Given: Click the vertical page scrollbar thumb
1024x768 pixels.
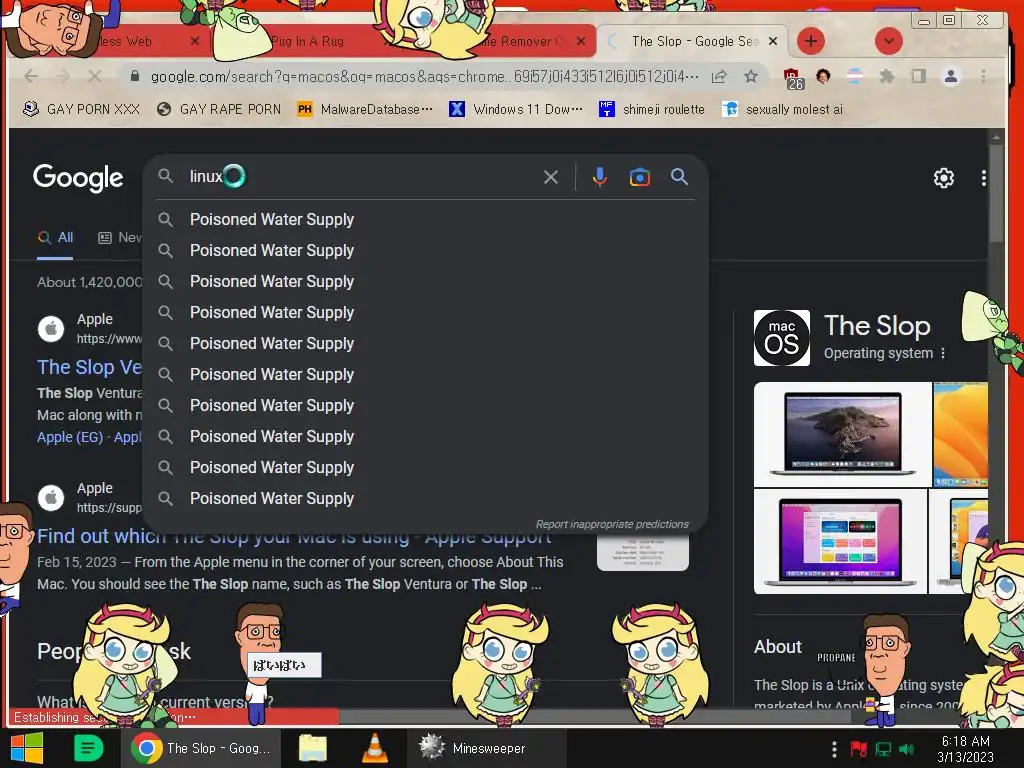Looking at the screenshot, I should pyautogui.click(x=995, y=193).
